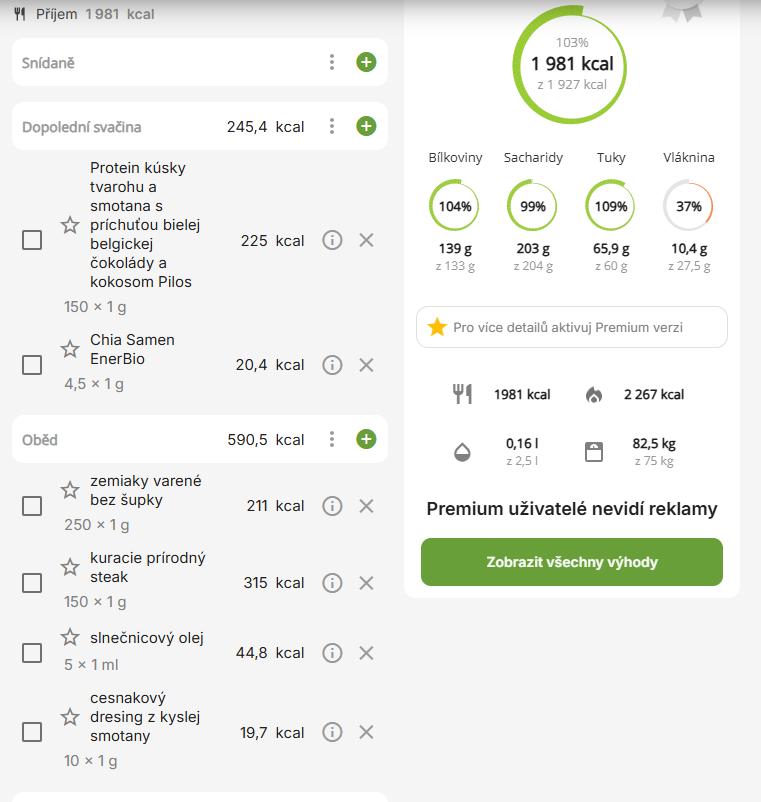Add food to Snídaně with plus icon

(366, 63)
